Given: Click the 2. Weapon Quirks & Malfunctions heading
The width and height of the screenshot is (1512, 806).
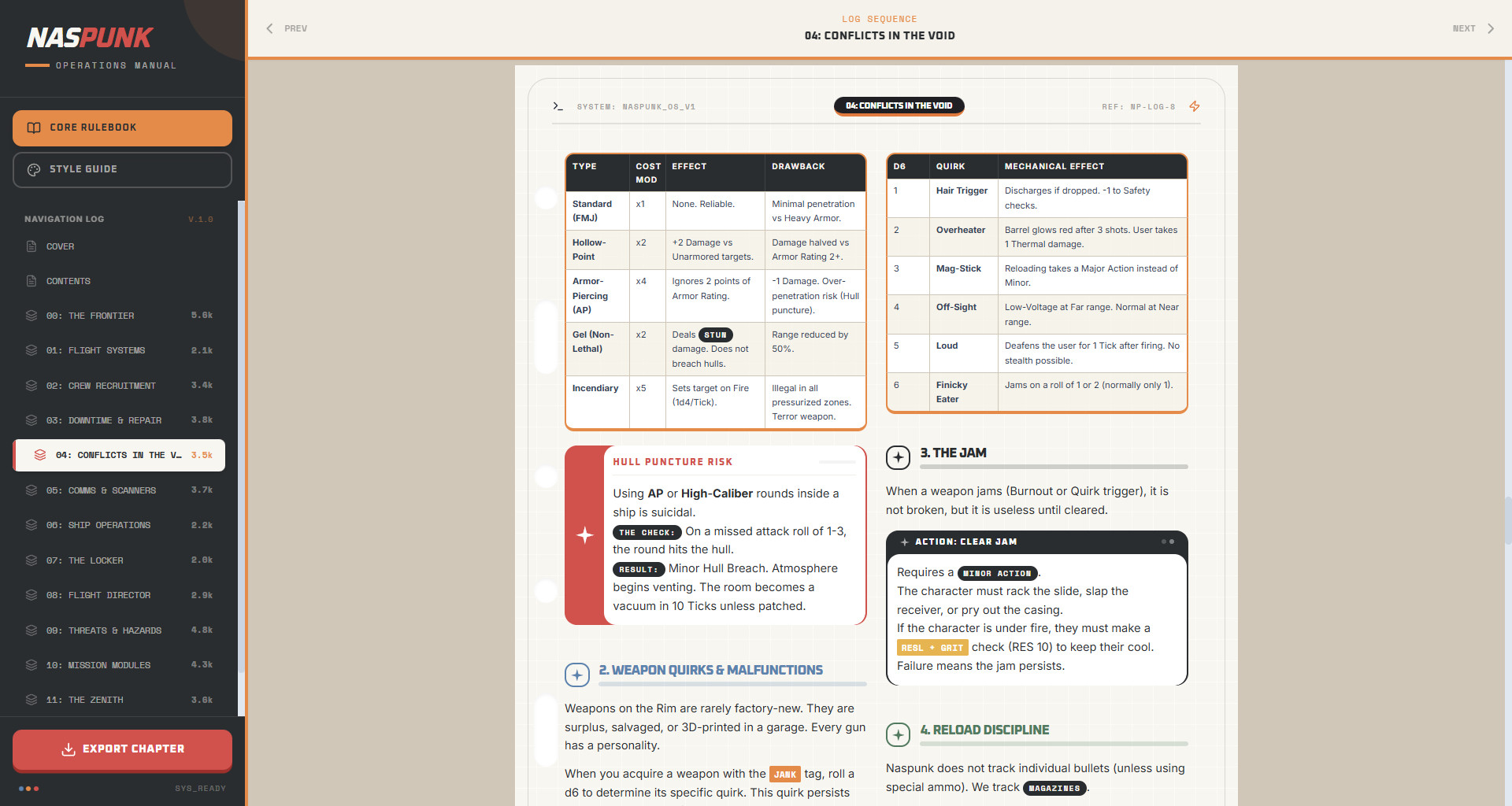Looking at the screenshot, I should (x=710, y=670).
